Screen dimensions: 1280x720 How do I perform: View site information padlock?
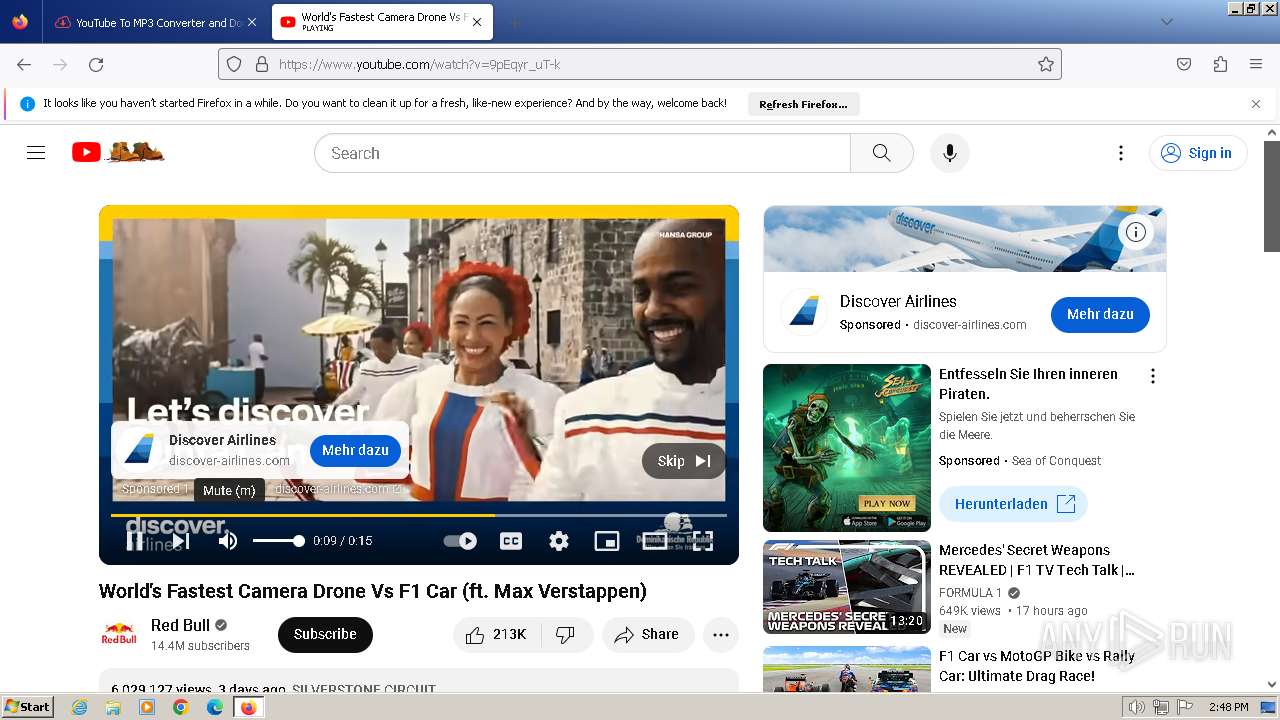click(x=262, y=64)
